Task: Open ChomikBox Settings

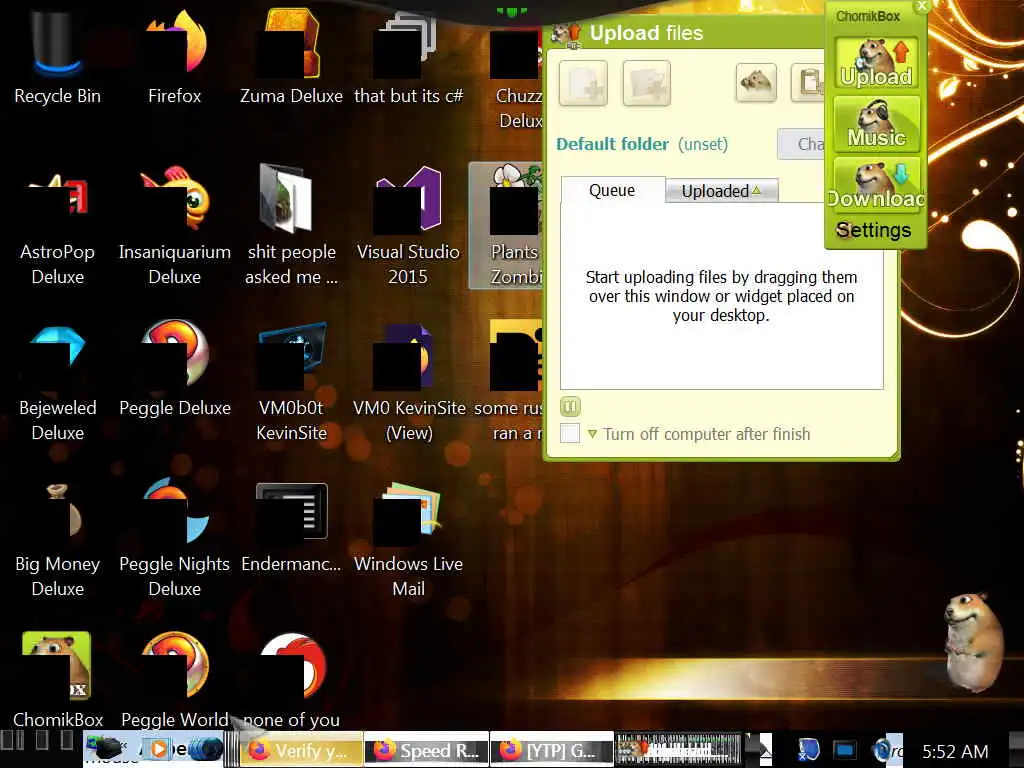Action: coord(874,230)
